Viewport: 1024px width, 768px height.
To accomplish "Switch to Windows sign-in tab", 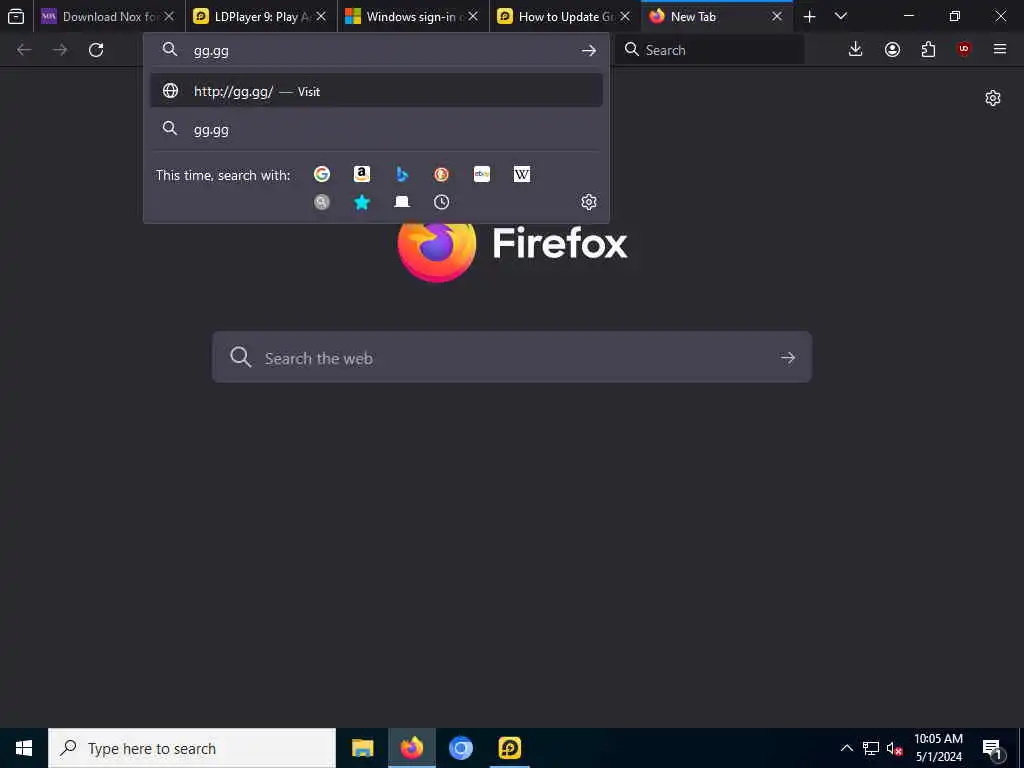I will pyautogui.click(x=413, y=17).
